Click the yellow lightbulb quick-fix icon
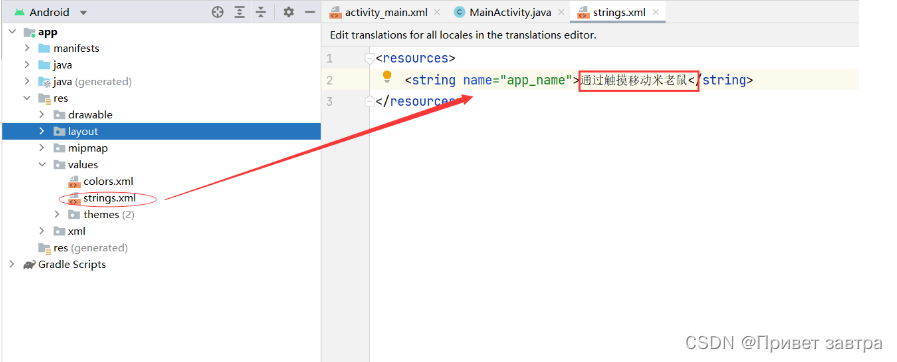Screen dimensions: 897x362 coord(387,76)
